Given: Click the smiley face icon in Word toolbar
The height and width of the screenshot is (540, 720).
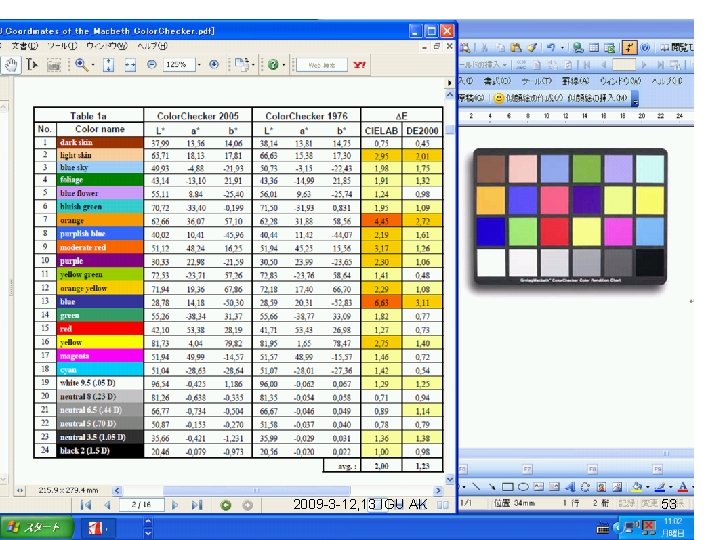Looking at the screenshot, I should tap(498, 98).
